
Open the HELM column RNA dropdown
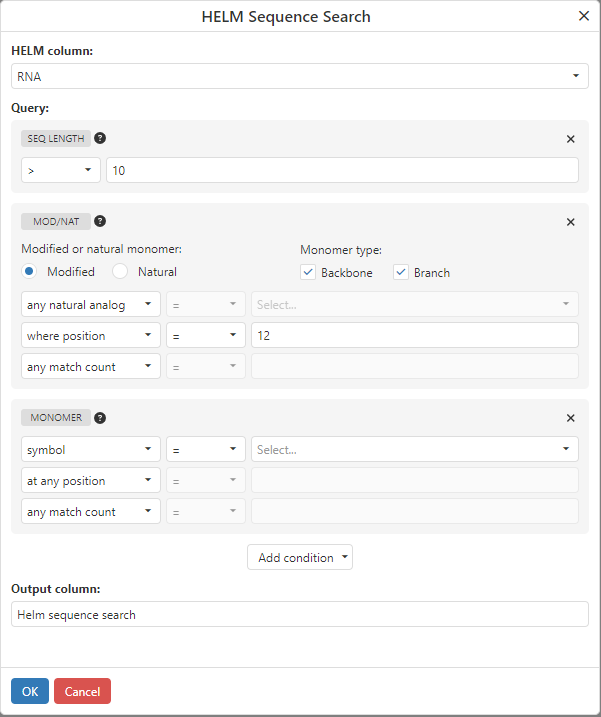(300, 76)
